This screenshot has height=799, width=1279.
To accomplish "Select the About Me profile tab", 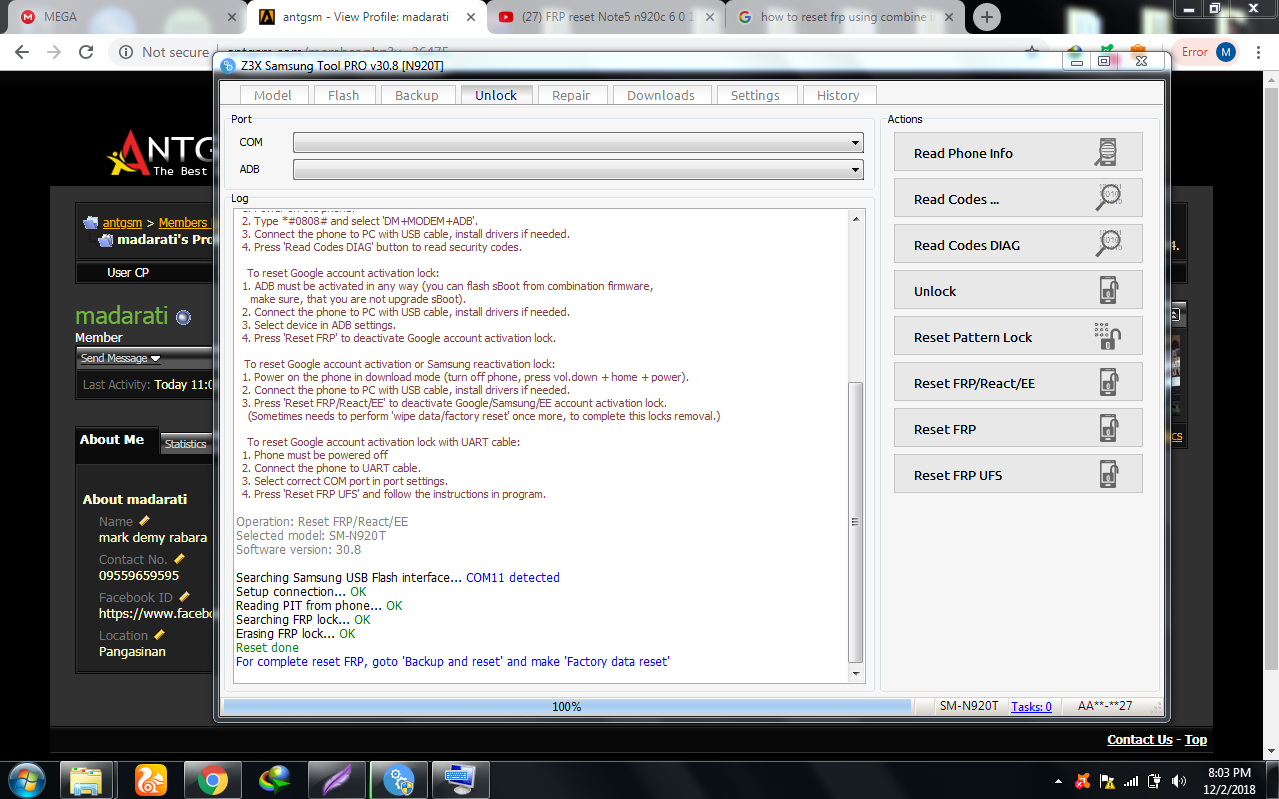I will click(x=112, y=440).
